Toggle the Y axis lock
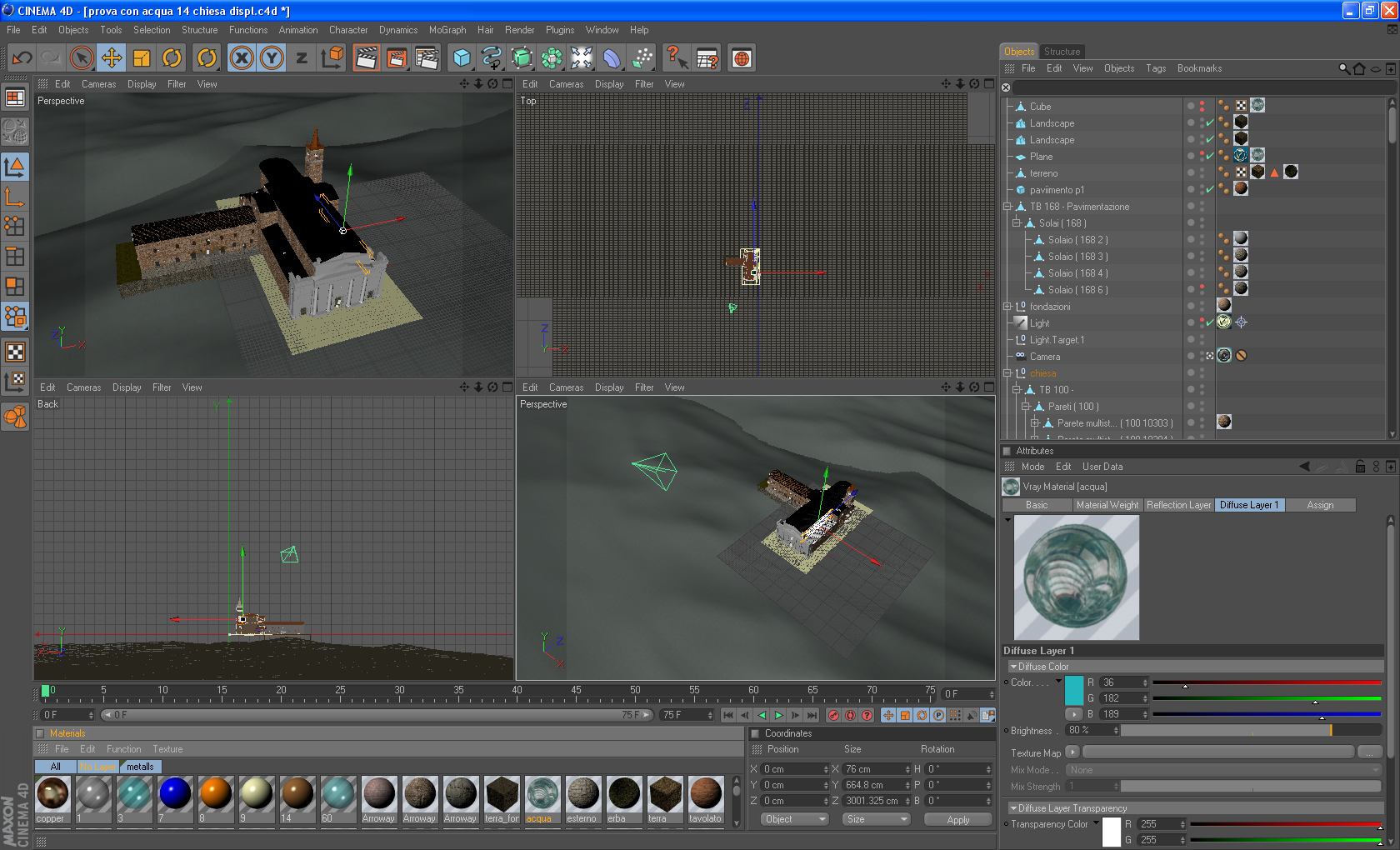 click(272, 57)
